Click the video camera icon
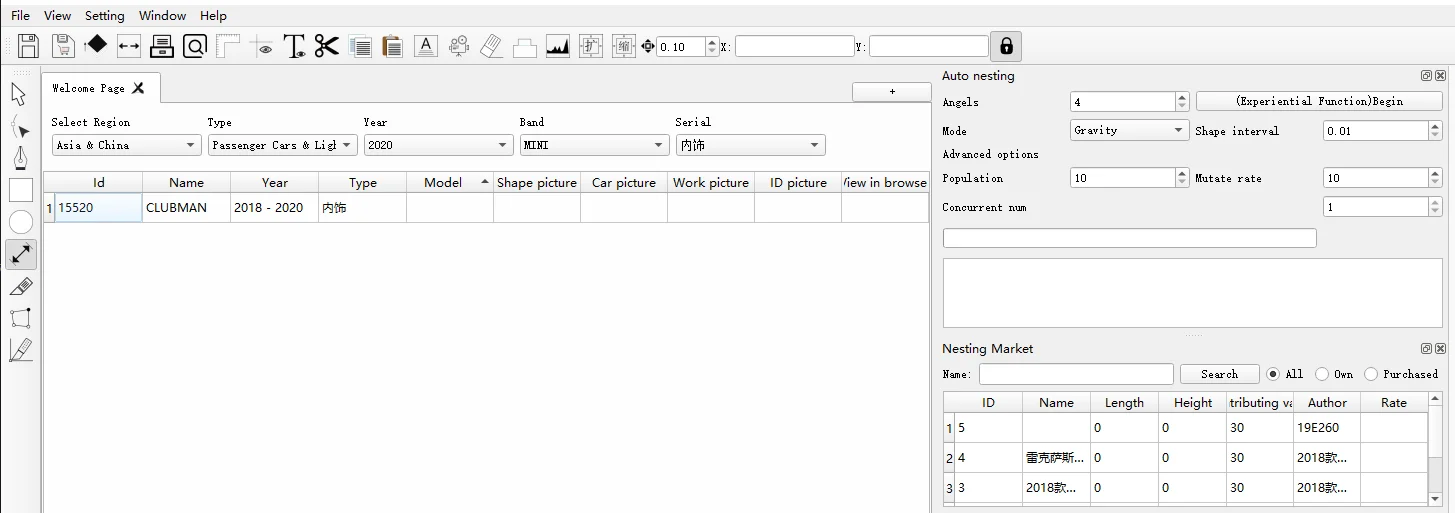Image resolution: width=1455 pixels, height=513 pixels. pos(459,46)
